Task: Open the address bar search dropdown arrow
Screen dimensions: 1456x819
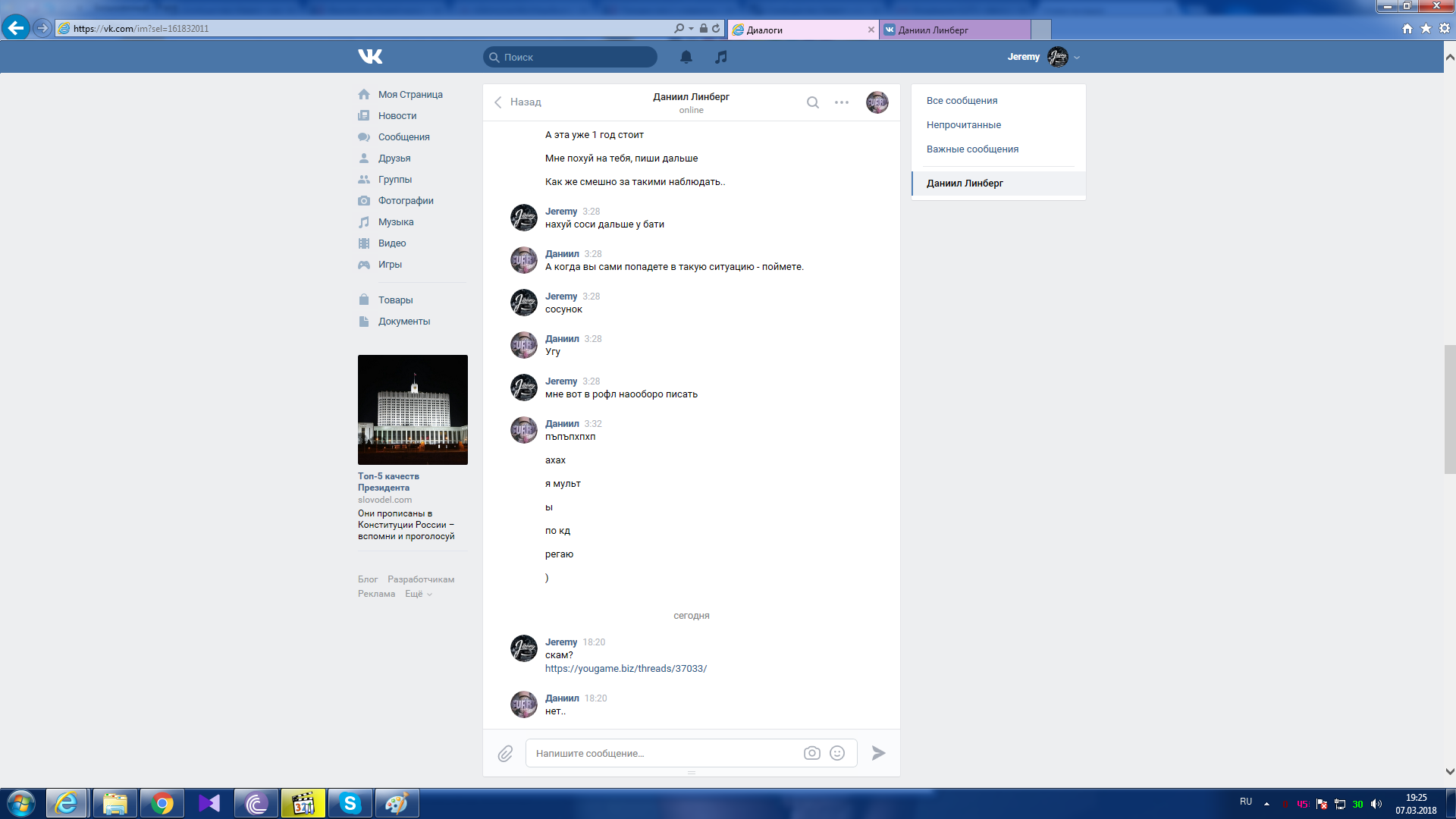Action: point(691,29)
